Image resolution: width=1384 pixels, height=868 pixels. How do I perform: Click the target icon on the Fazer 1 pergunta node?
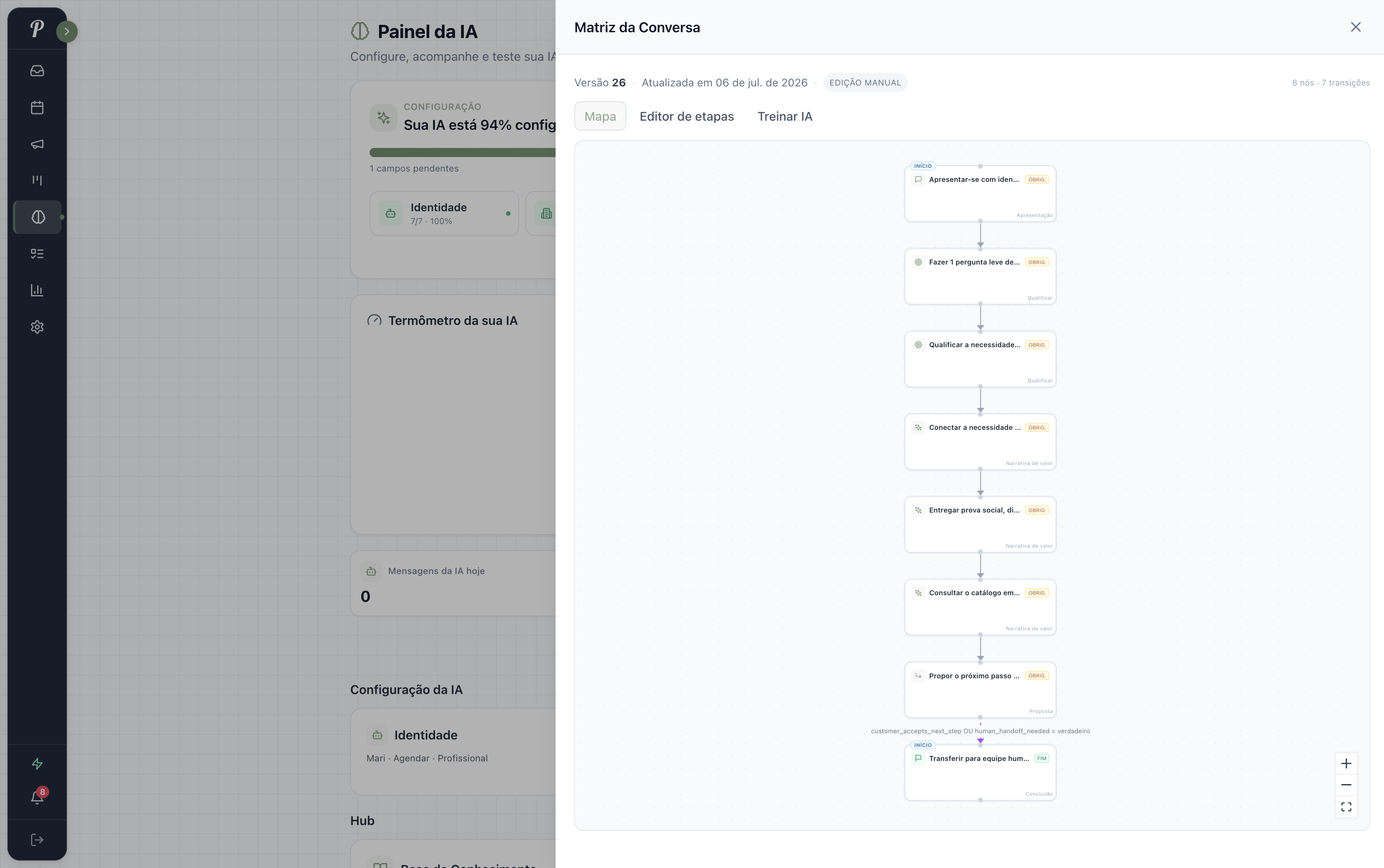(918, 262)
